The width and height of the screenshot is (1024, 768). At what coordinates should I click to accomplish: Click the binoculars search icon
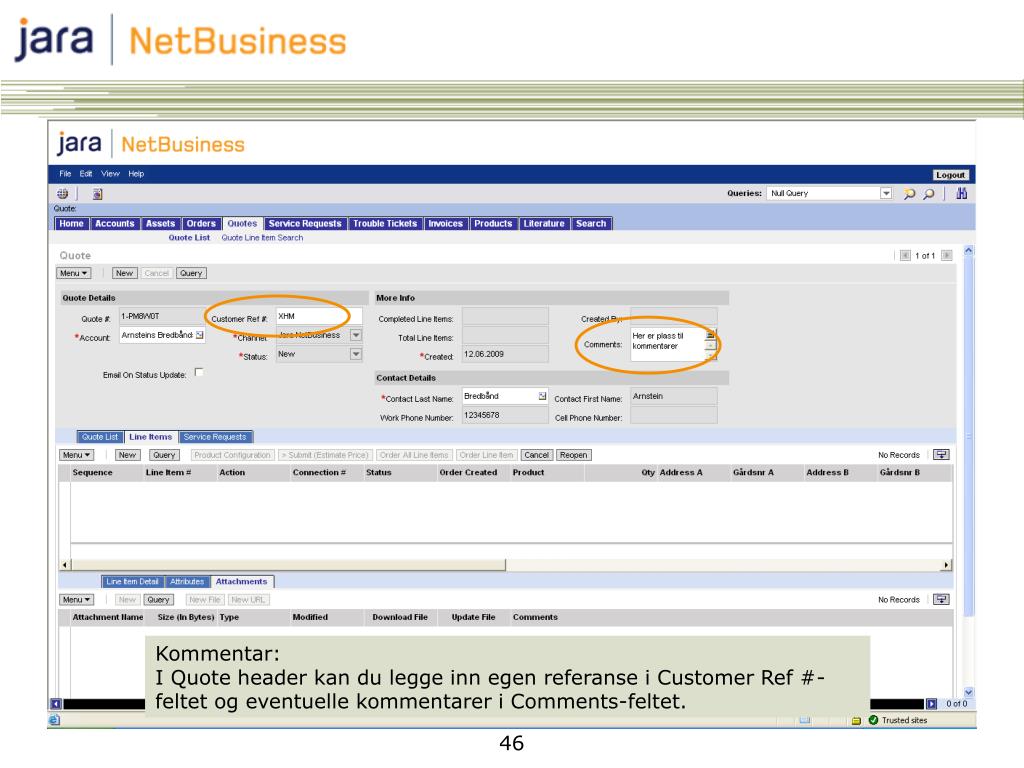pyautogui.click(x=961, y=193)
